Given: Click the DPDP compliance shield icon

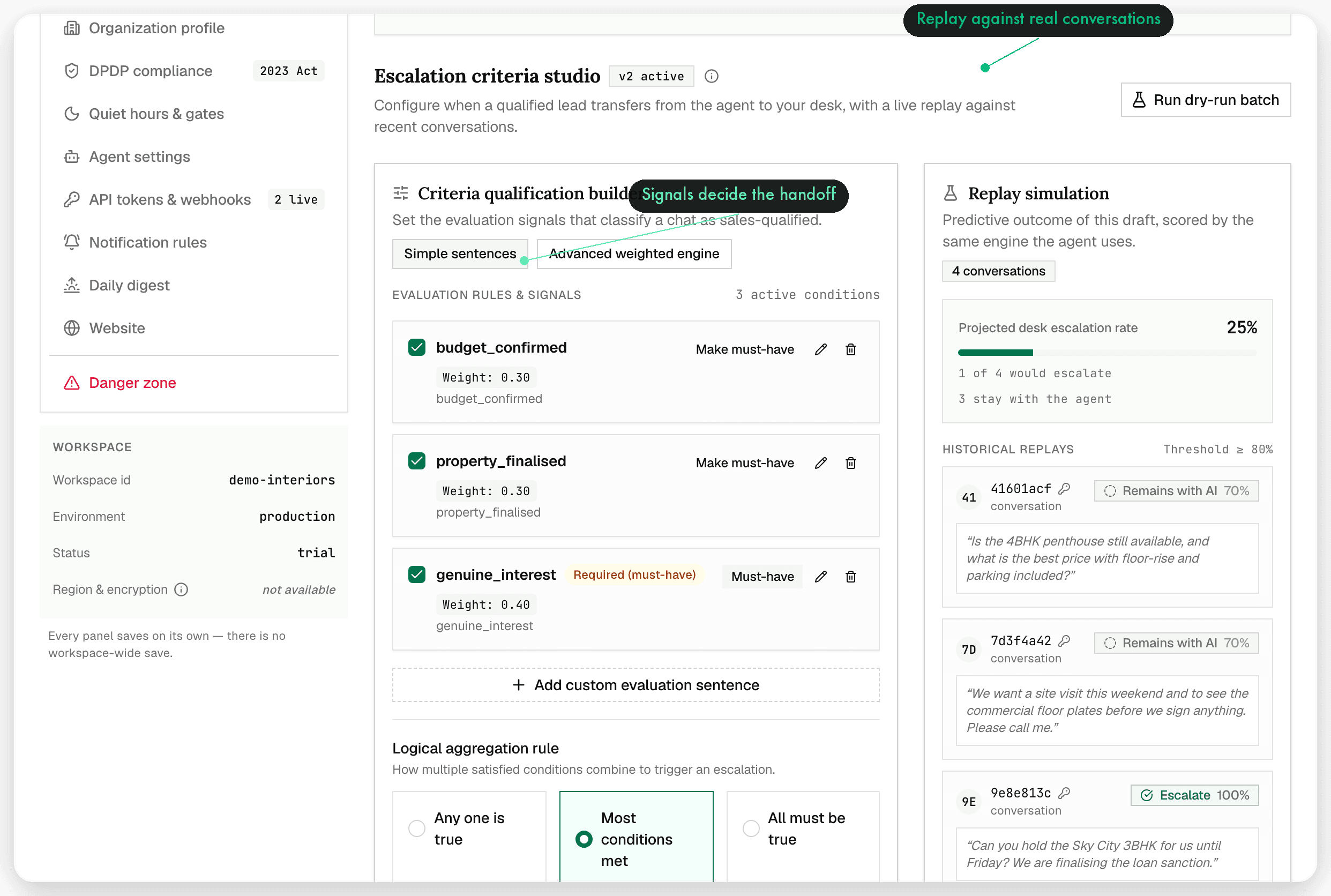Looking at the screenshot, I should 71,71.
